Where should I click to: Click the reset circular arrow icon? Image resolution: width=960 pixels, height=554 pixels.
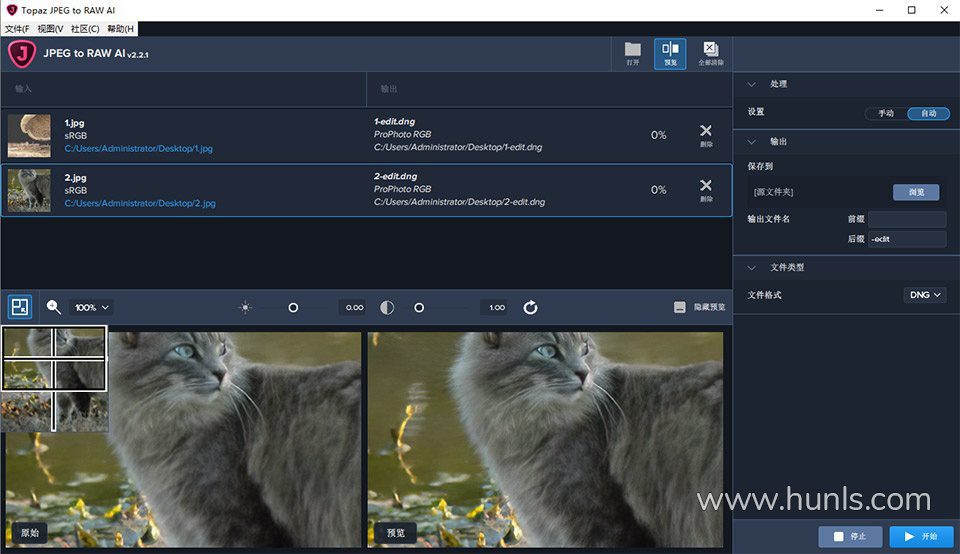[x=530, y=308]
